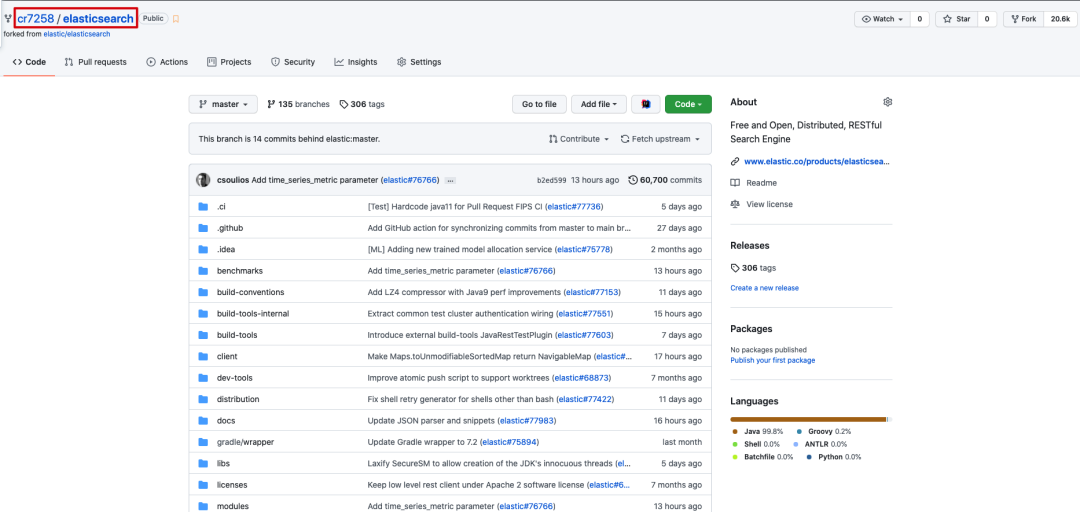Expand the commit message ellipsis button
This screenshot has height=512, width=1080.
click(x=450, y=180)
